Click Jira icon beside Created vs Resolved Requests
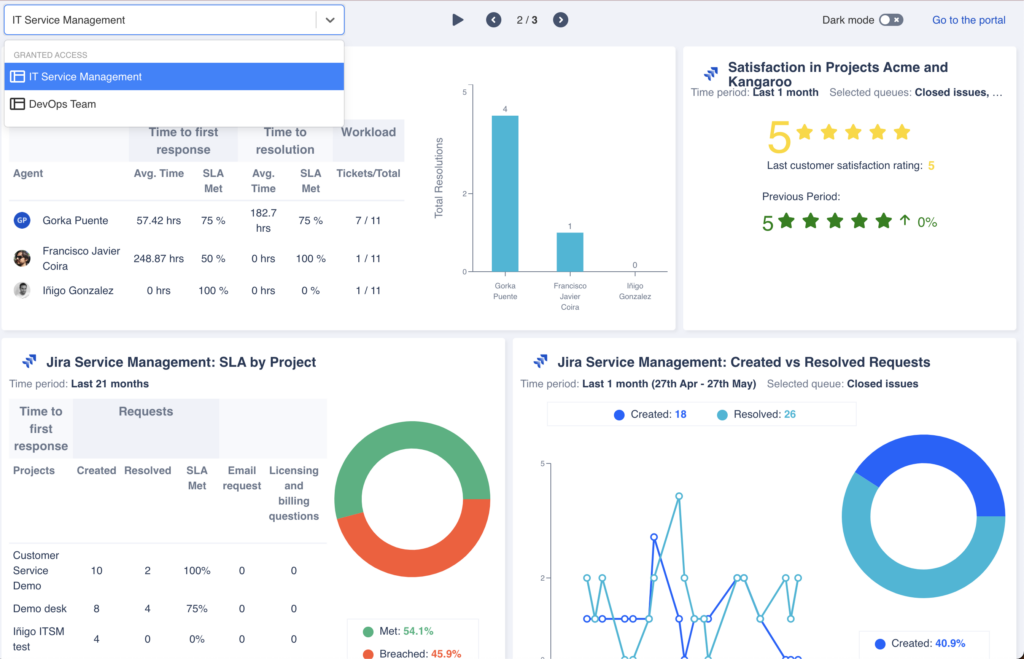 (x=540, y=361)
